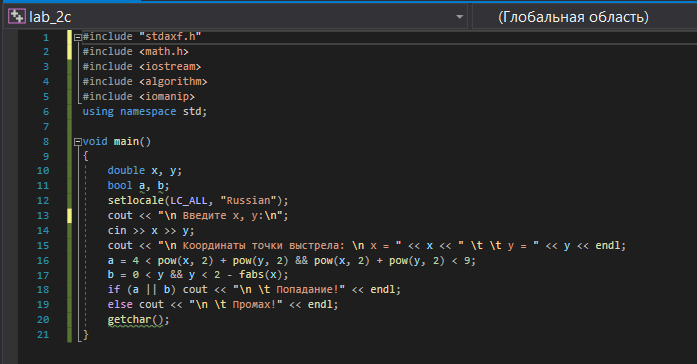Image resolution: width=697 pixels, height=364 pixels.
Task: Click line number 8 in gutter
Action: click(46, 142)
